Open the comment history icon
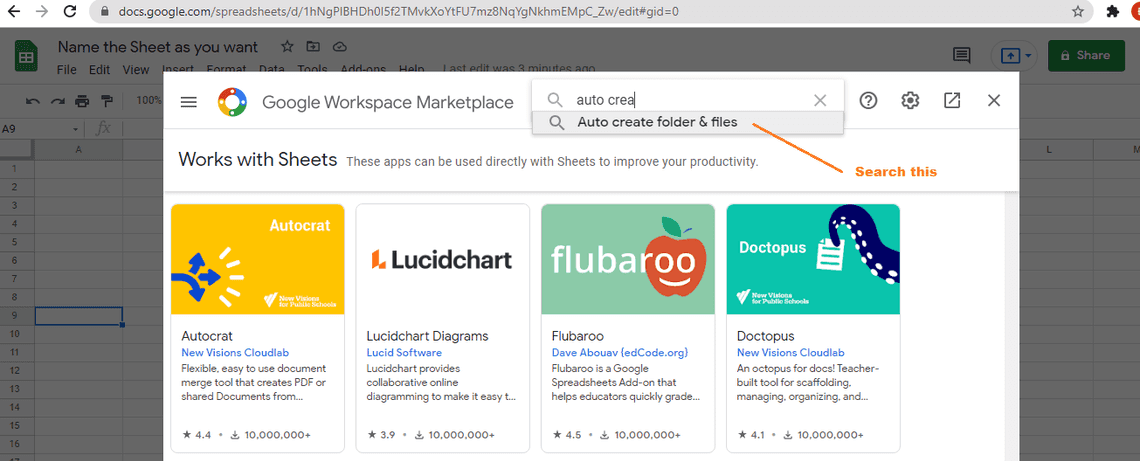Image resolution: width=1140 pixels, height=461 pixels. (x=962, y=56)
